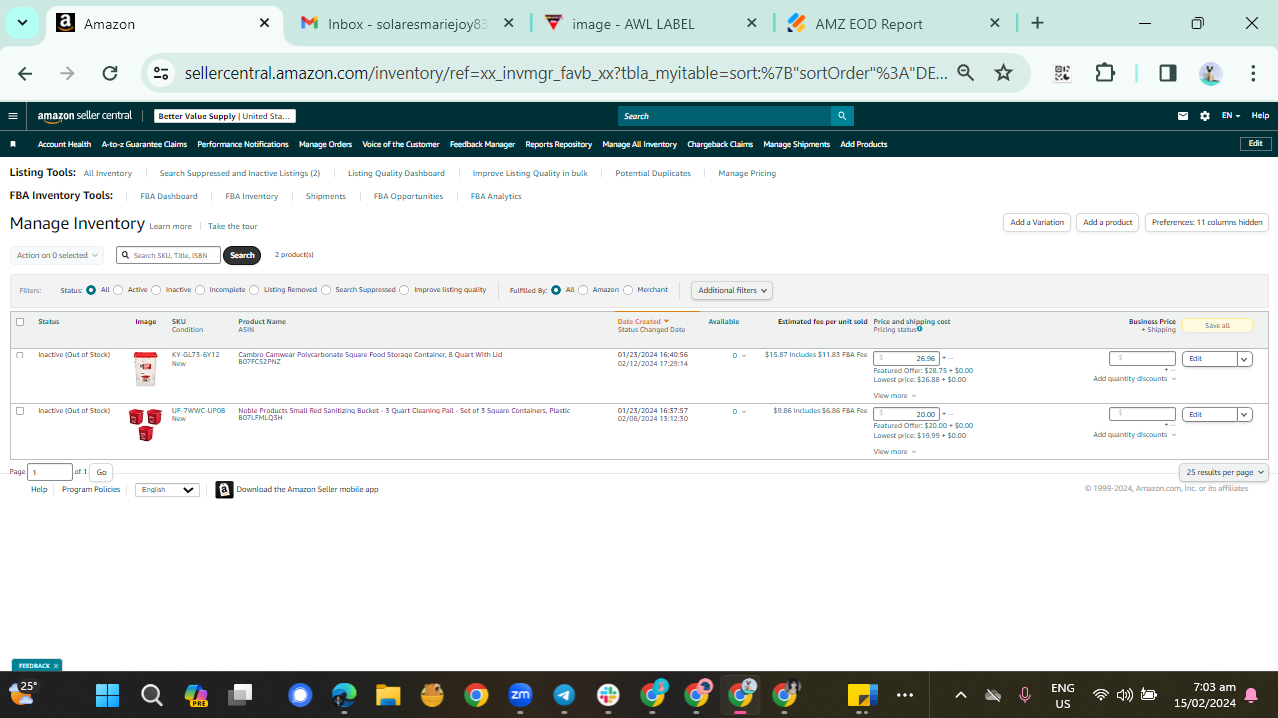Click the bookmark flag icon in navigation bar
The height and width of the screenshot is (718, 1278).
tap(13, 144)
